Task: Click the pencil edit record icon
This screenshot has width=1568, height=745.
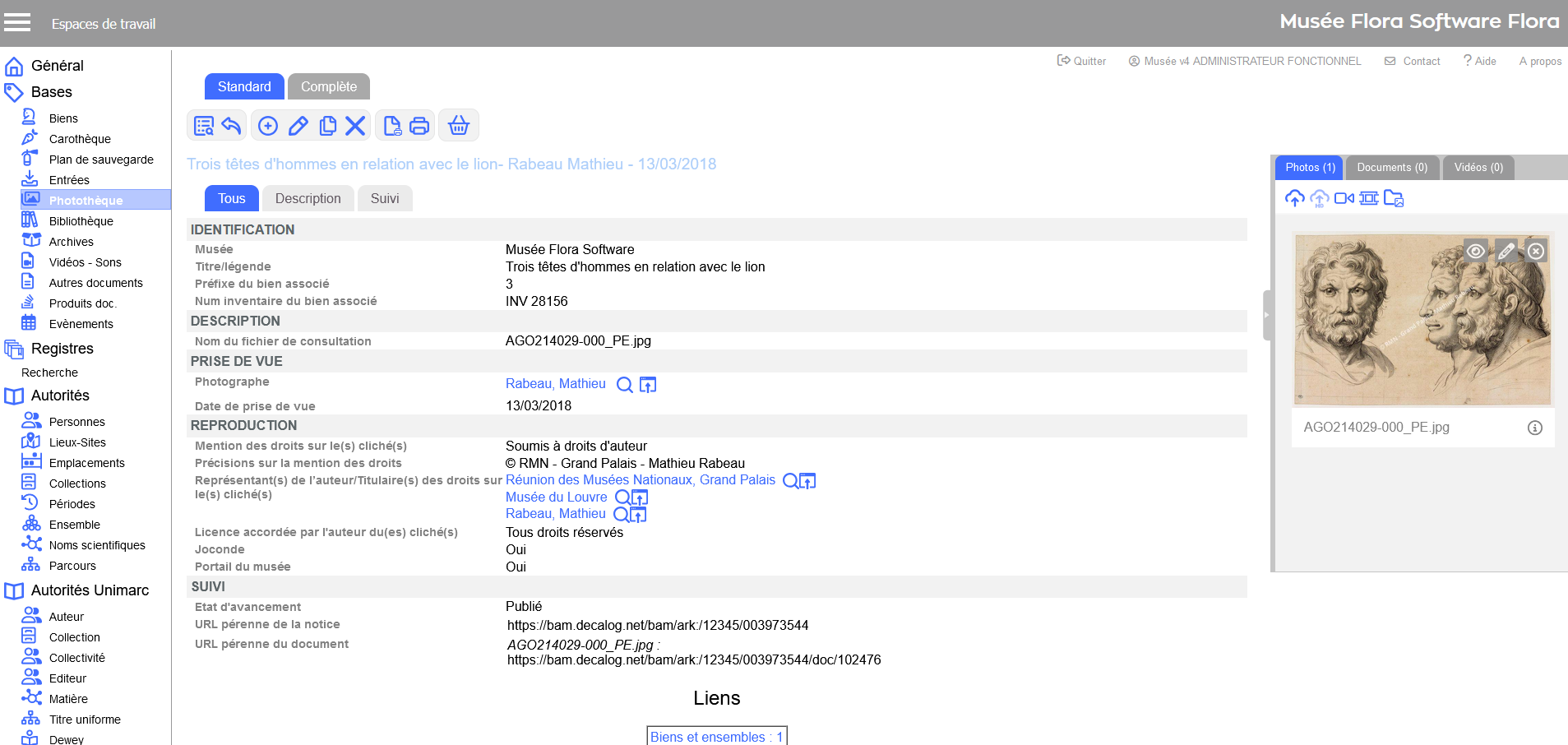Action: 298,126
